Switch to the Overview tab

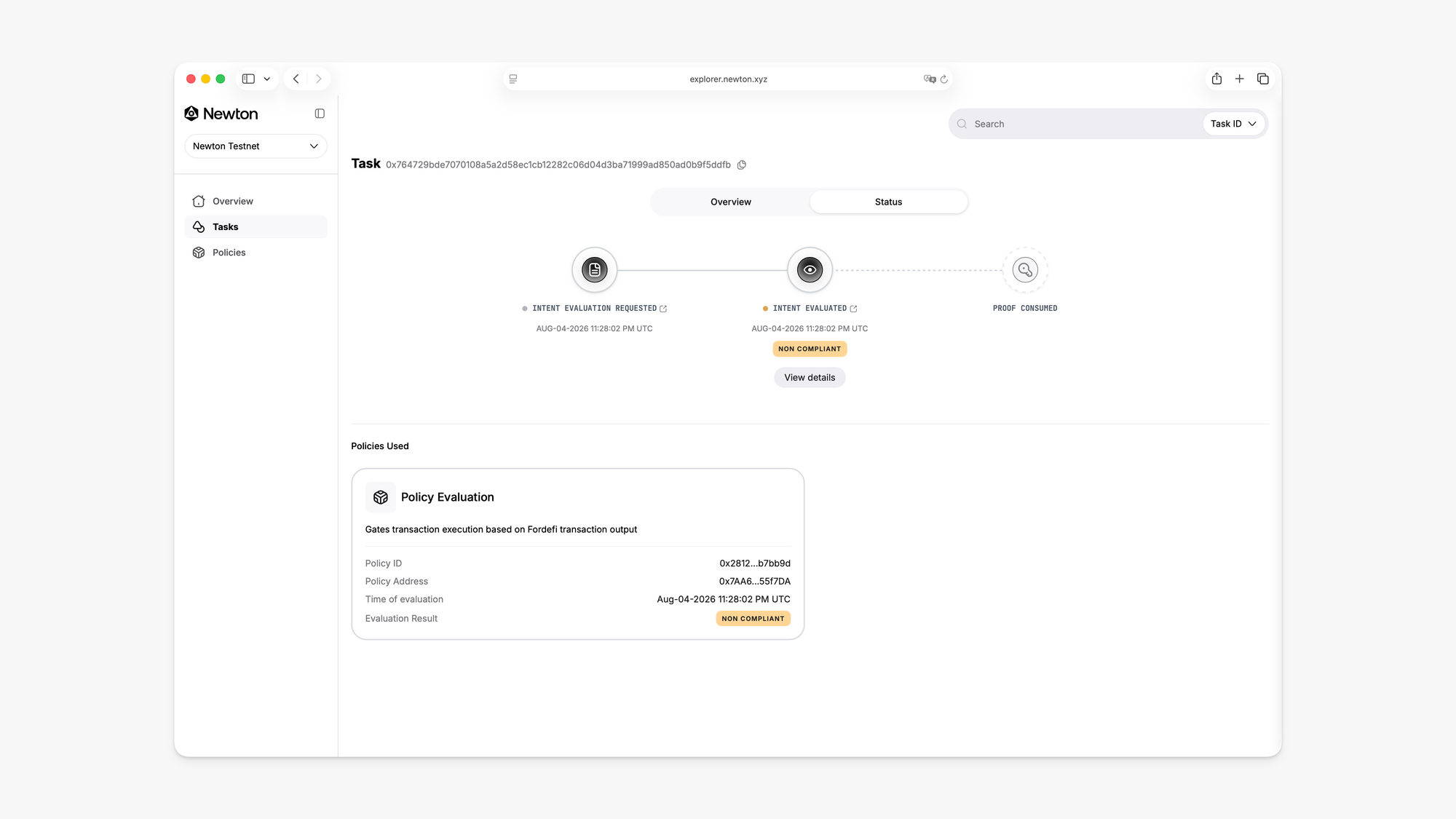coord(731,202)
